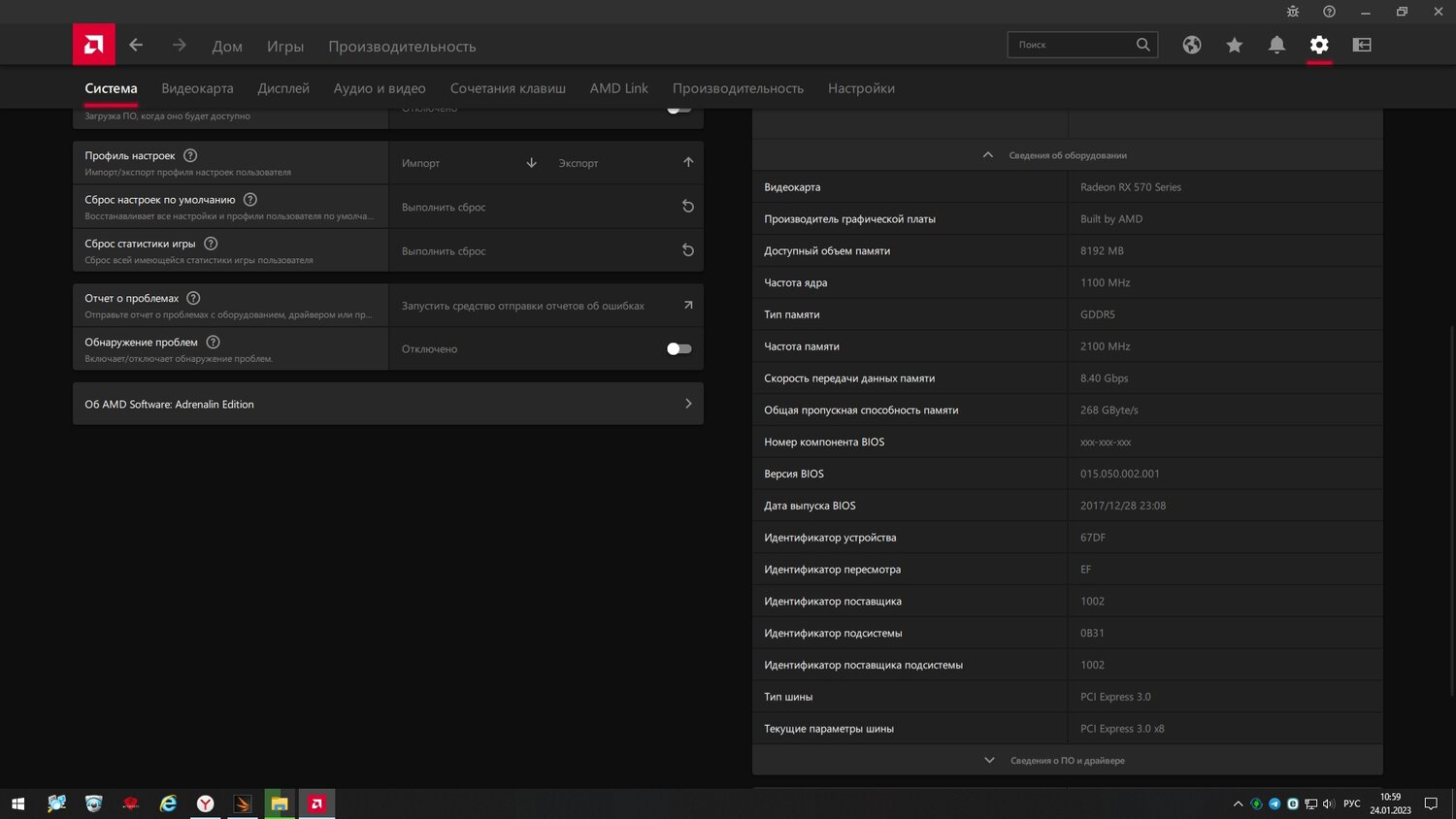Click the AMD Software taskbar icon
The image size is (1456, 819).
316,803
